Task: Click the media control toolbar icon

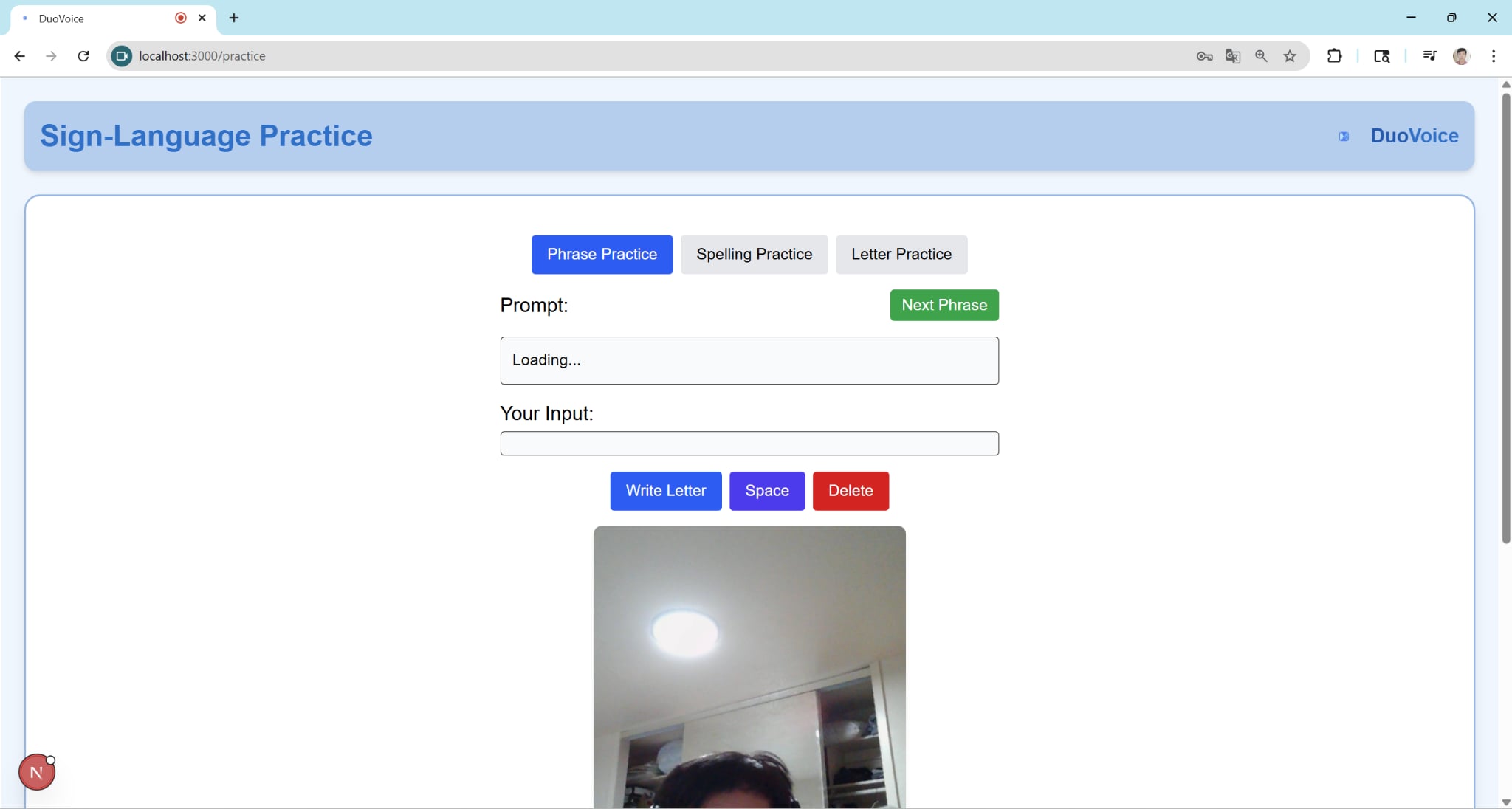Action: click(1429, 56)
